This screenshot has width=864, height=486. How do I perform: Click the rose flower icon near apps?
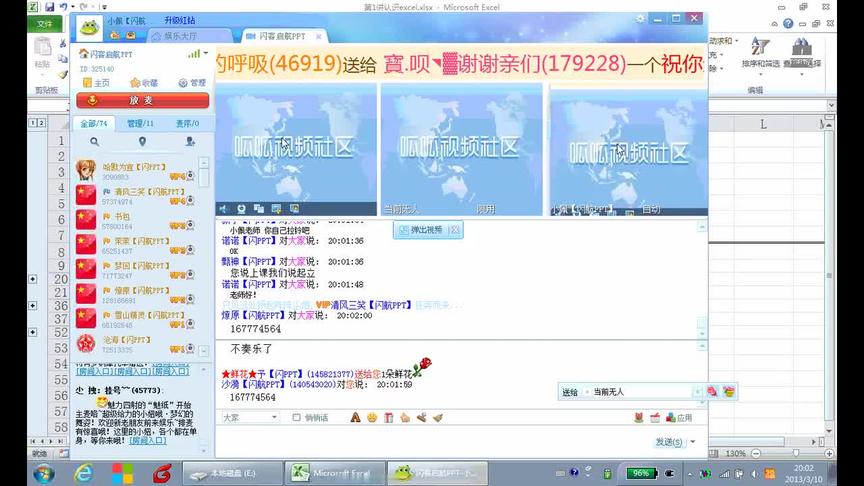pyautogui.click(x=639, y=418)
